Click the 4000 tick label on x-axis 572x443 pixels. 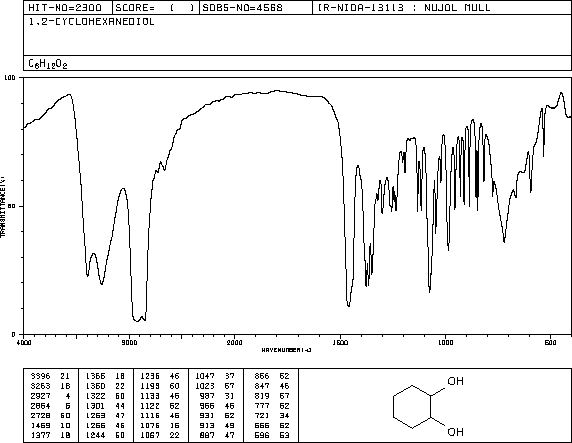coord(24,342)
